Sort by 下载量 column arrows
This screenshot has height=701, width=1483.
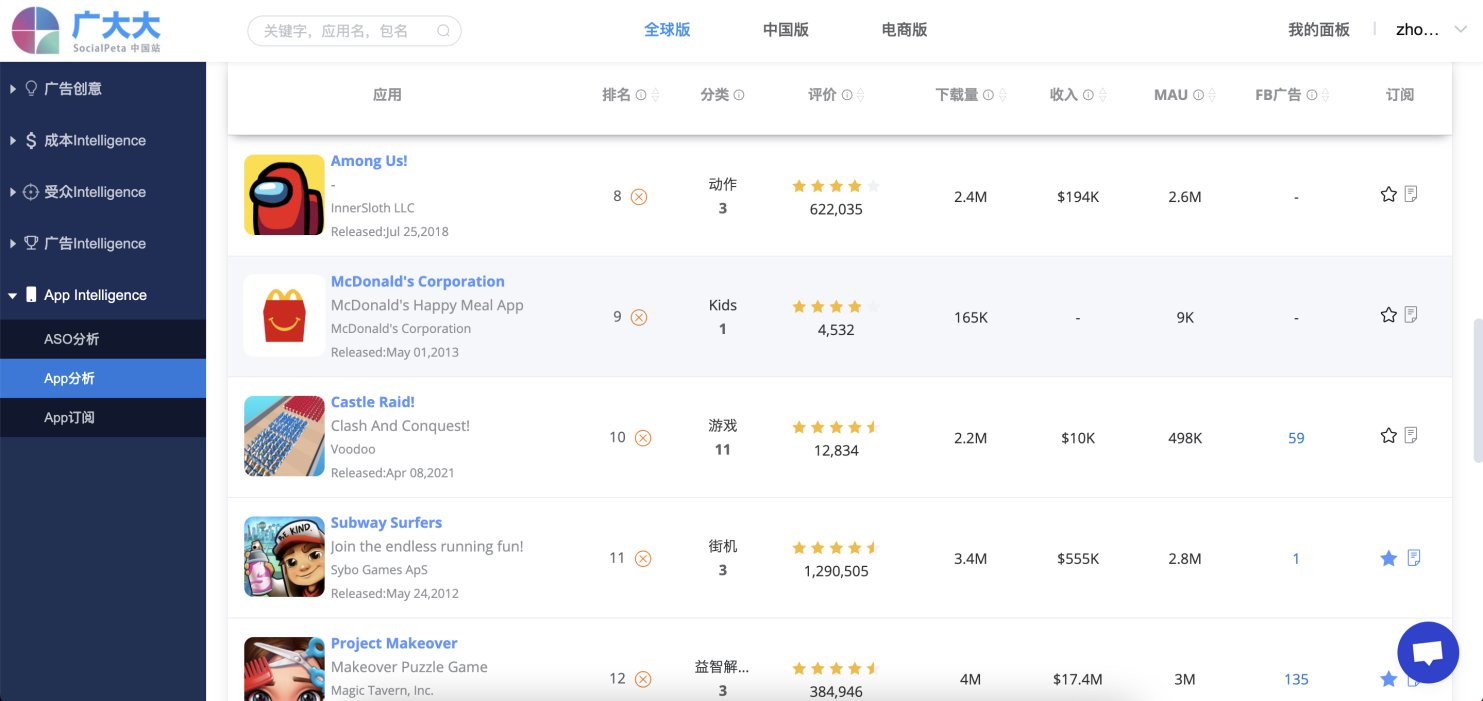click(1002, 95)
